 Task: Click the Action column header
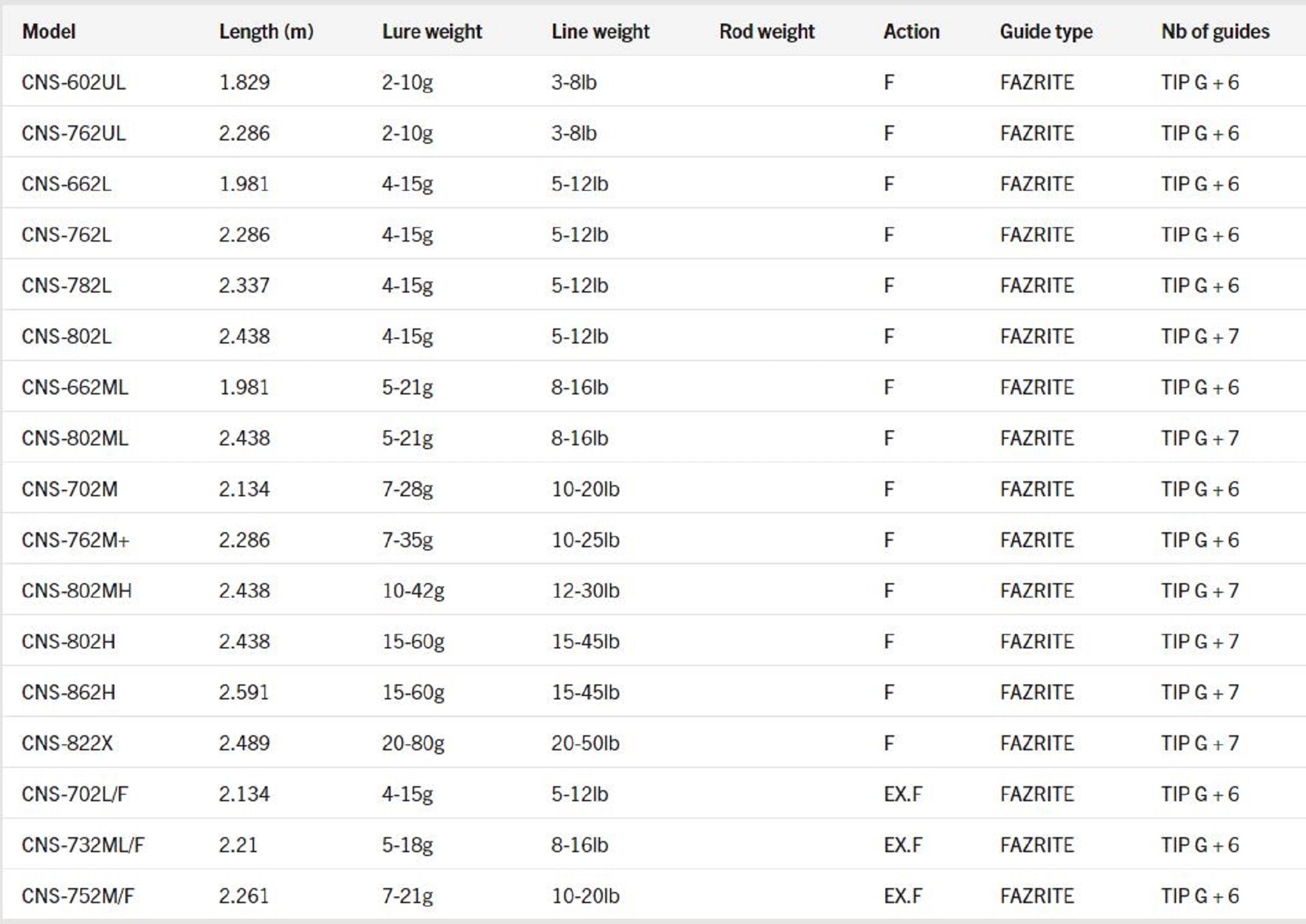click(x=911, y=31)
